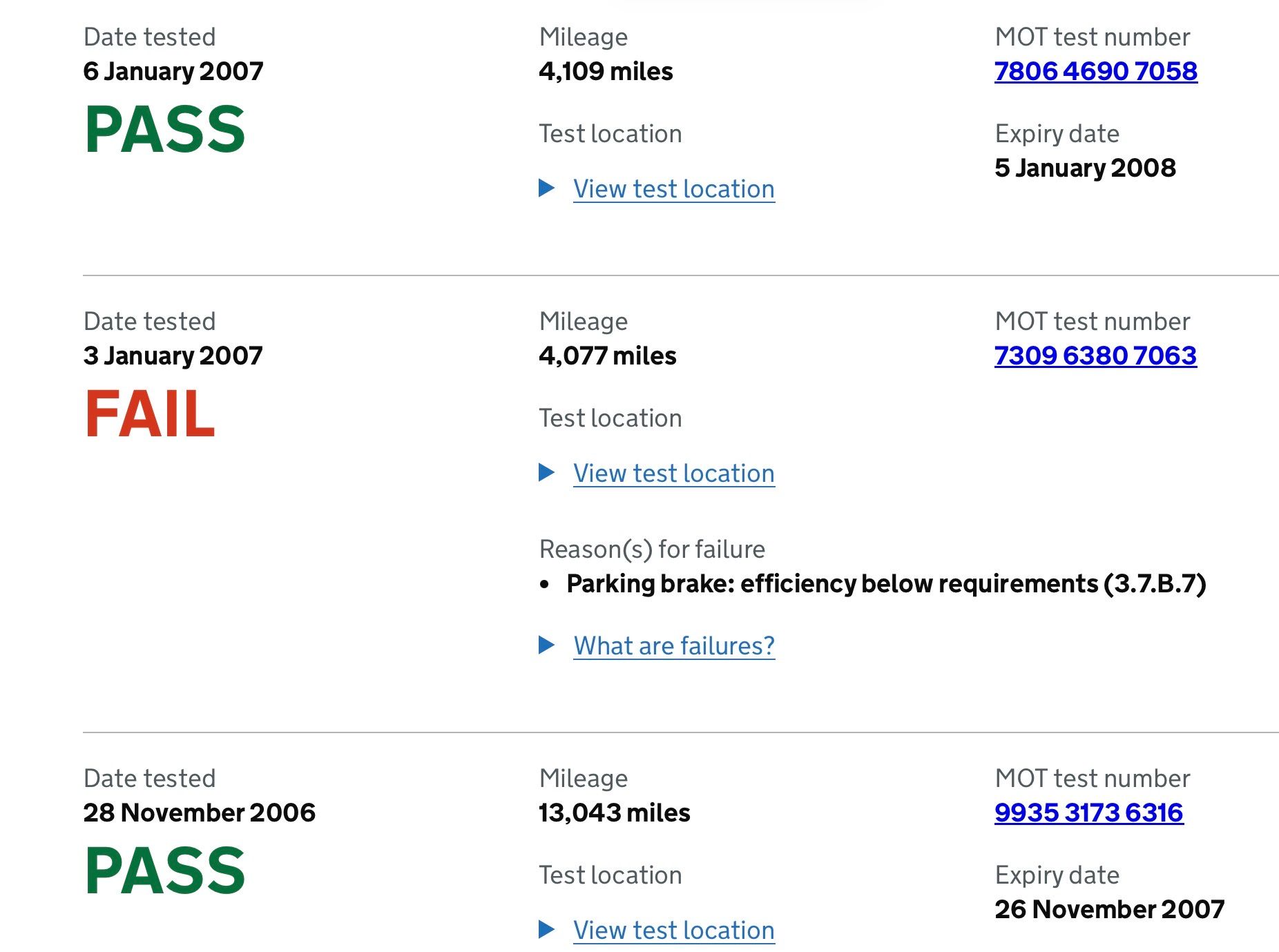Click the 4,077 miles mileage value
Image resolution: width=1279 pixels, height=952 pixels.
point(607,356)
